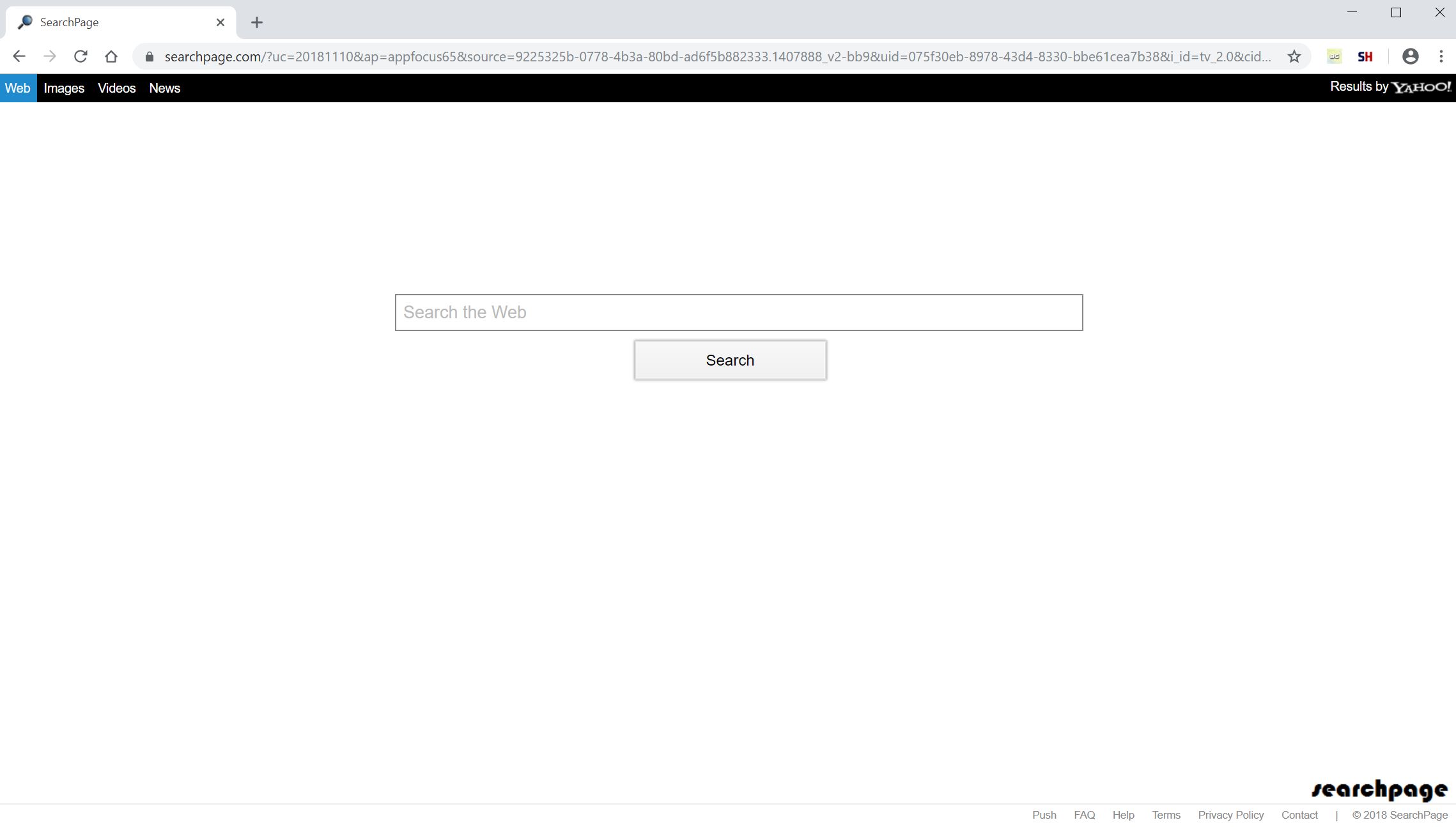Switch to Videos search tab
1456x827 pixels.
tap(116, 88)
